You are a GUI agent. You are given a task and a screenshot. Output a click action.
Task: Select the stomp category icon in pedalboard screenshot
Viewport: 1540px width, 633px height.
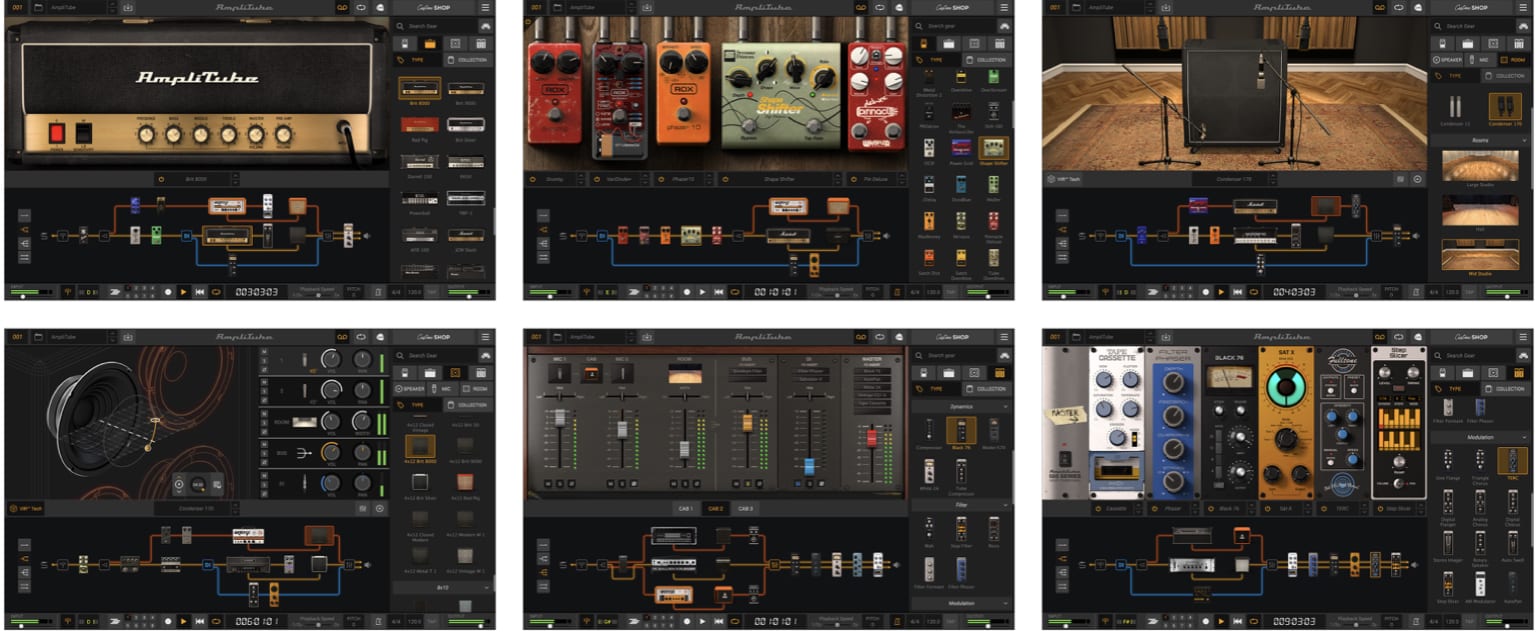(x=923, y=44)
